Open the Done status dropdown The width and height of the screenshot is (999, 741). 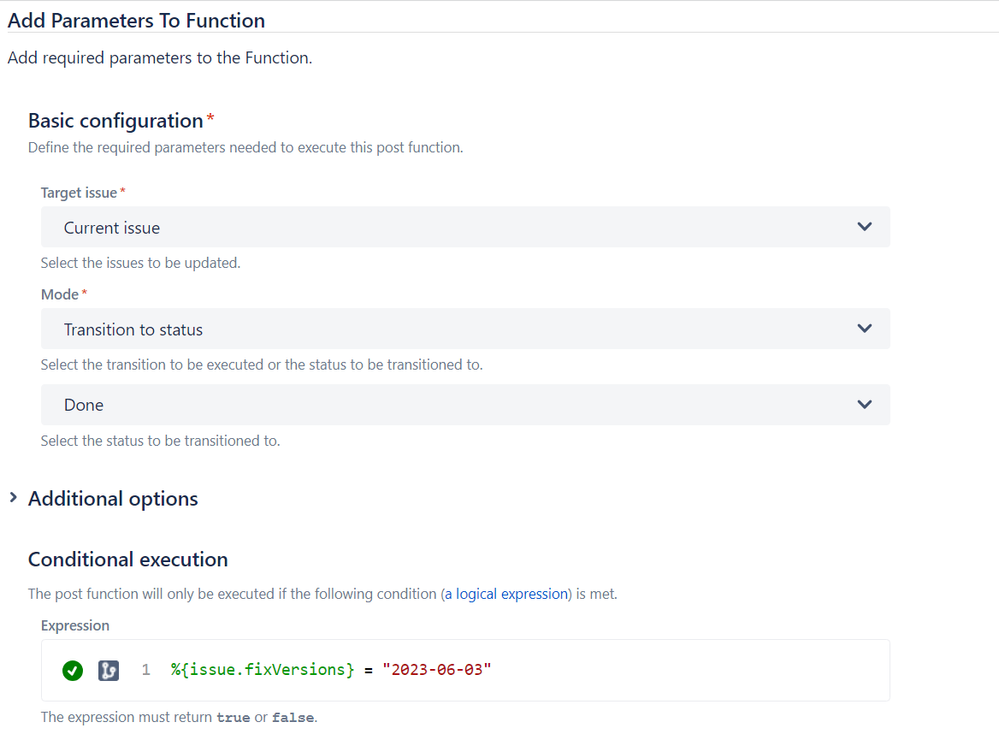point(450,405)
